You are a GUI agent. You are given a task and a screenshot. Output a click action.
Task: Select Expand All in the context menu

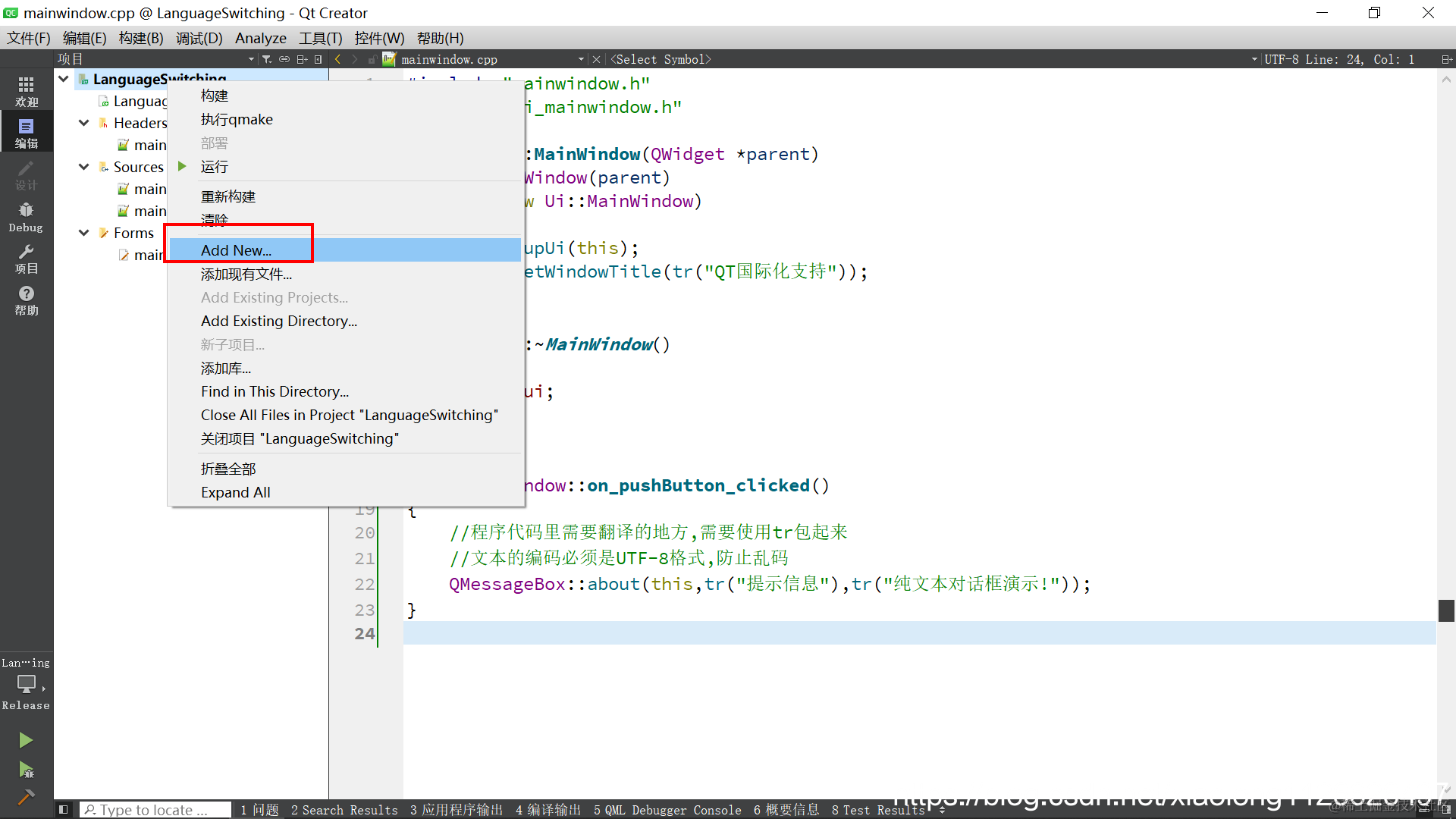(x=346, y=492)
